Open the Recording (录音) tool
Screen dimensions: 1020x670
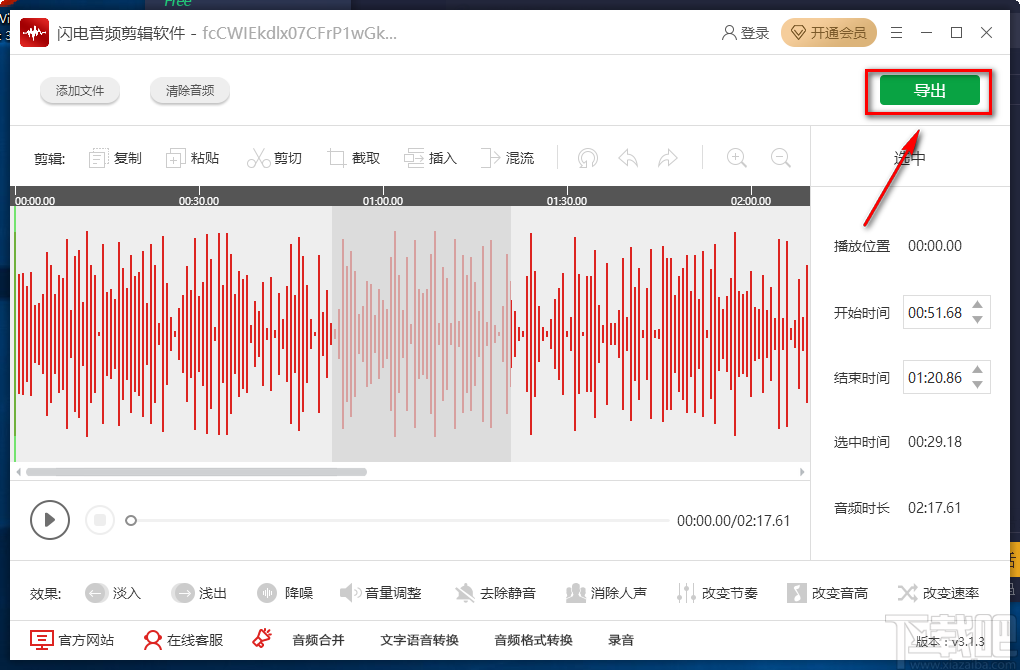point(621,640)
